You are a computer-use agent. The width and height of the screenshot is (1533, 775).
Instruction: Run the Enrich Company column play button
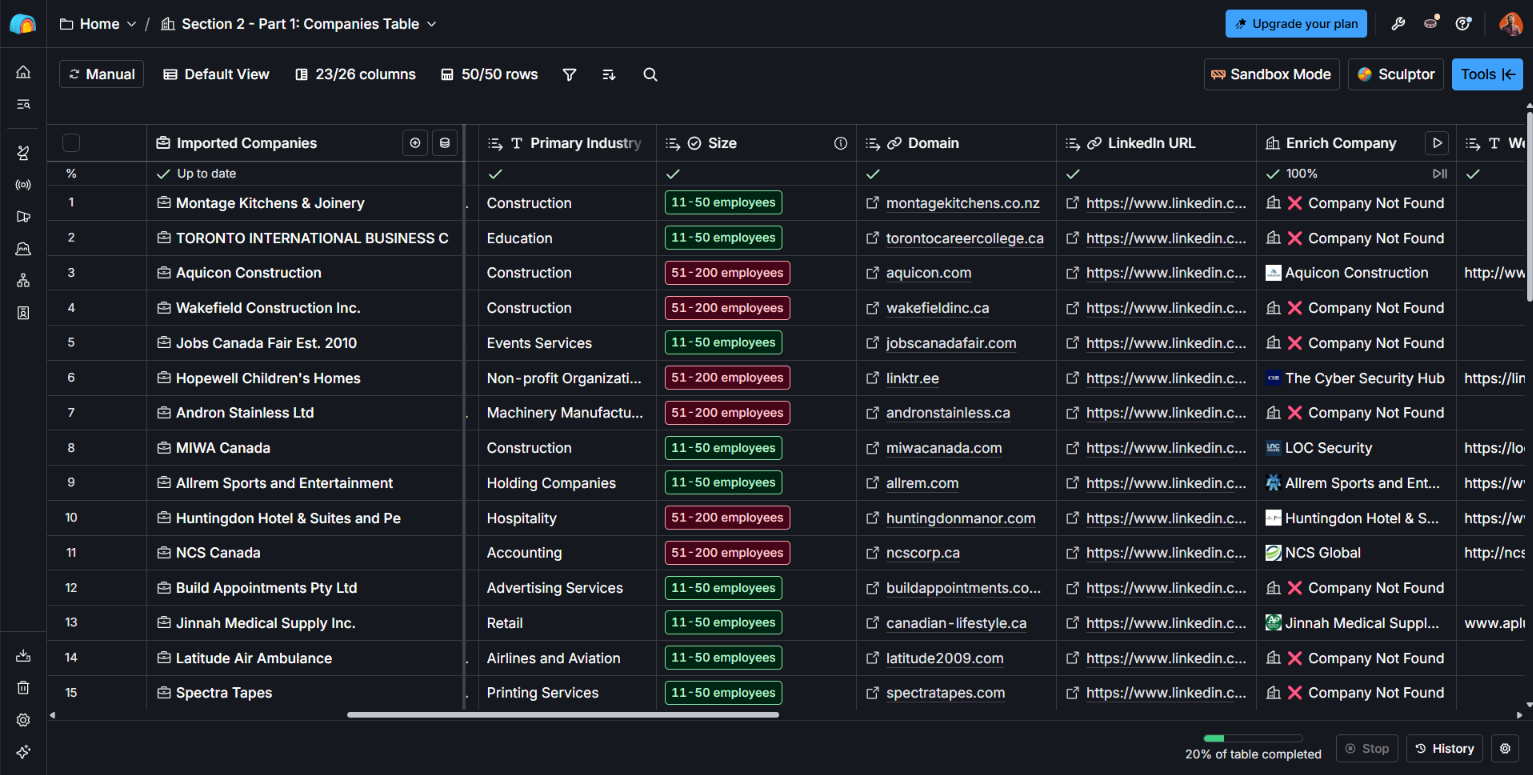pyautogui.click(x=1437, y=143)
